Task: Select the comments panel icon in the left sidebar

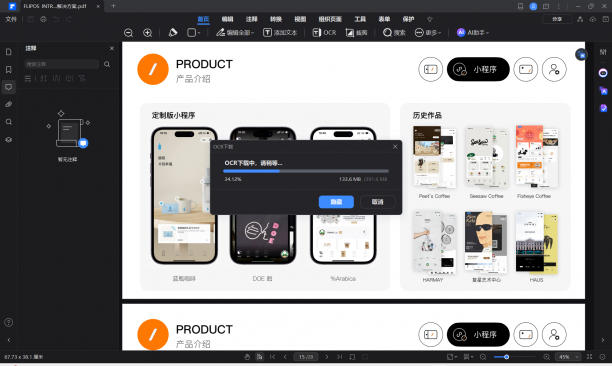Action: pos(9,87)
